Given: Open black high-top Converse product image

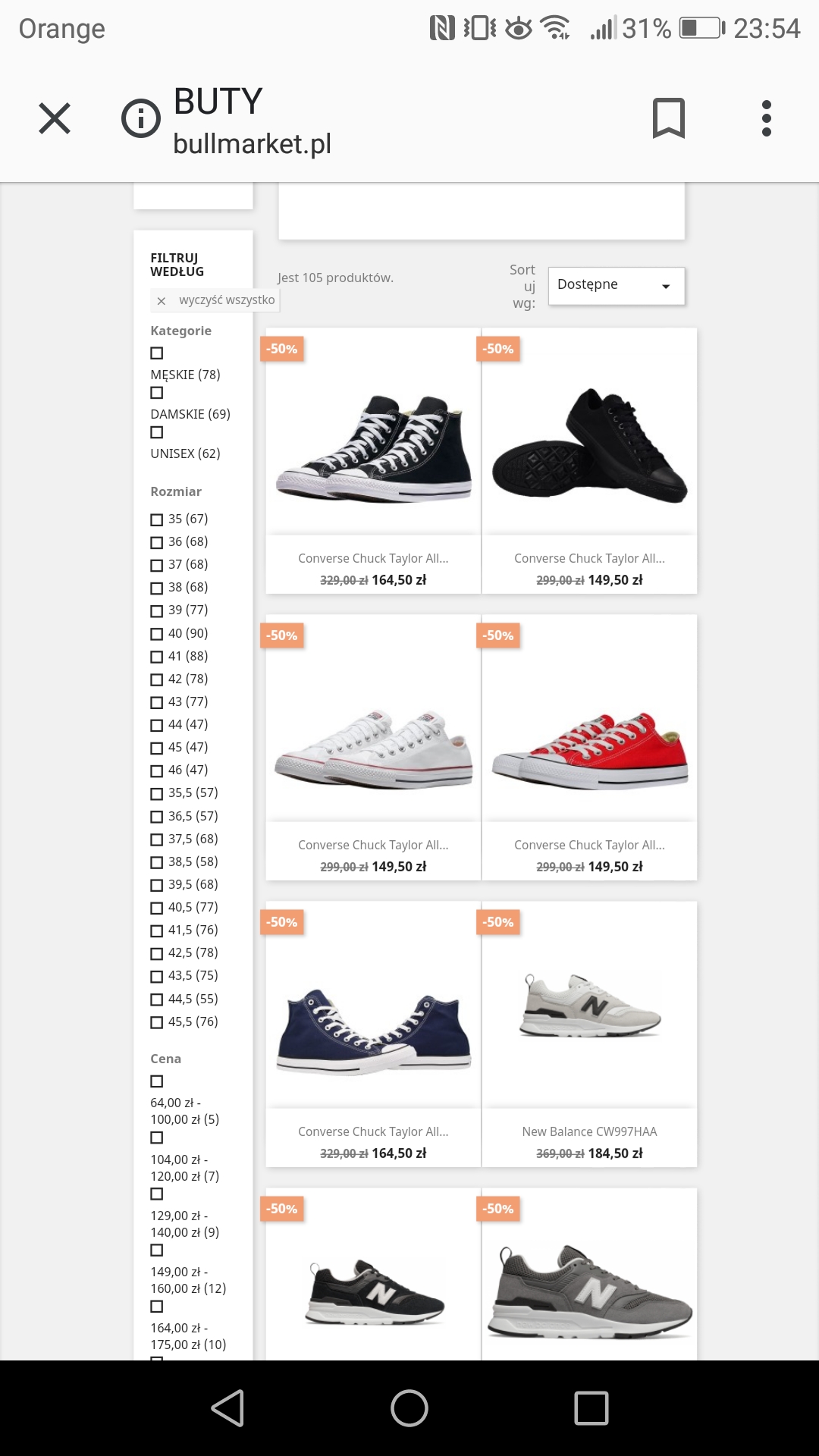Looking at the screenshot, I should point(373,447).
